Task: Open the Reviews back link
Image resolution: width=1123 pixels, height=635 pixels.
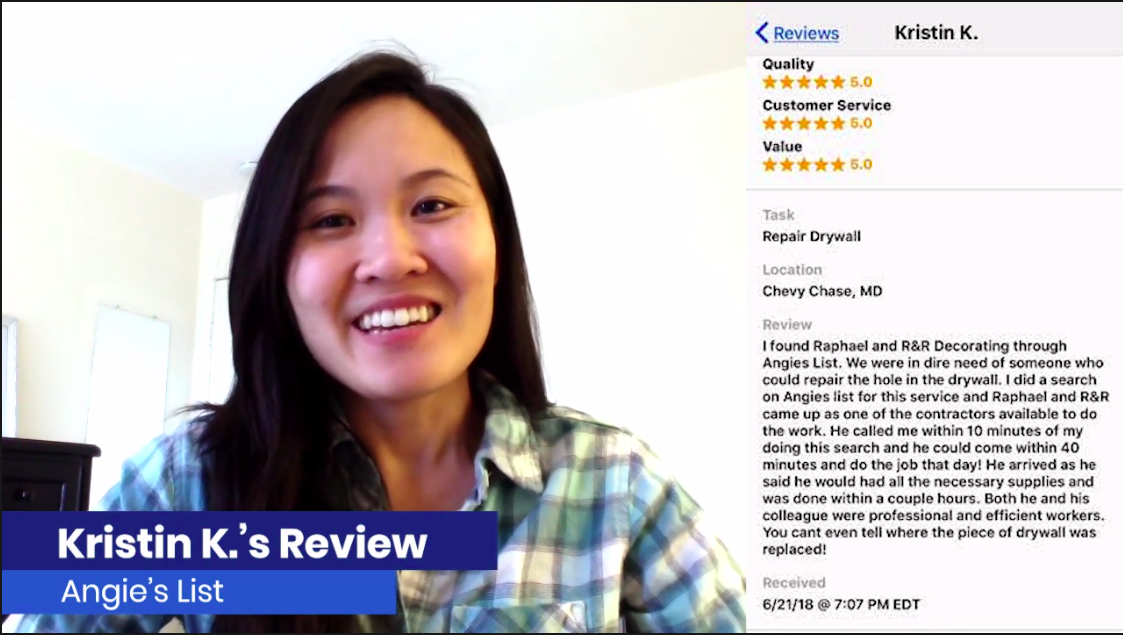Action: point(806,33)
